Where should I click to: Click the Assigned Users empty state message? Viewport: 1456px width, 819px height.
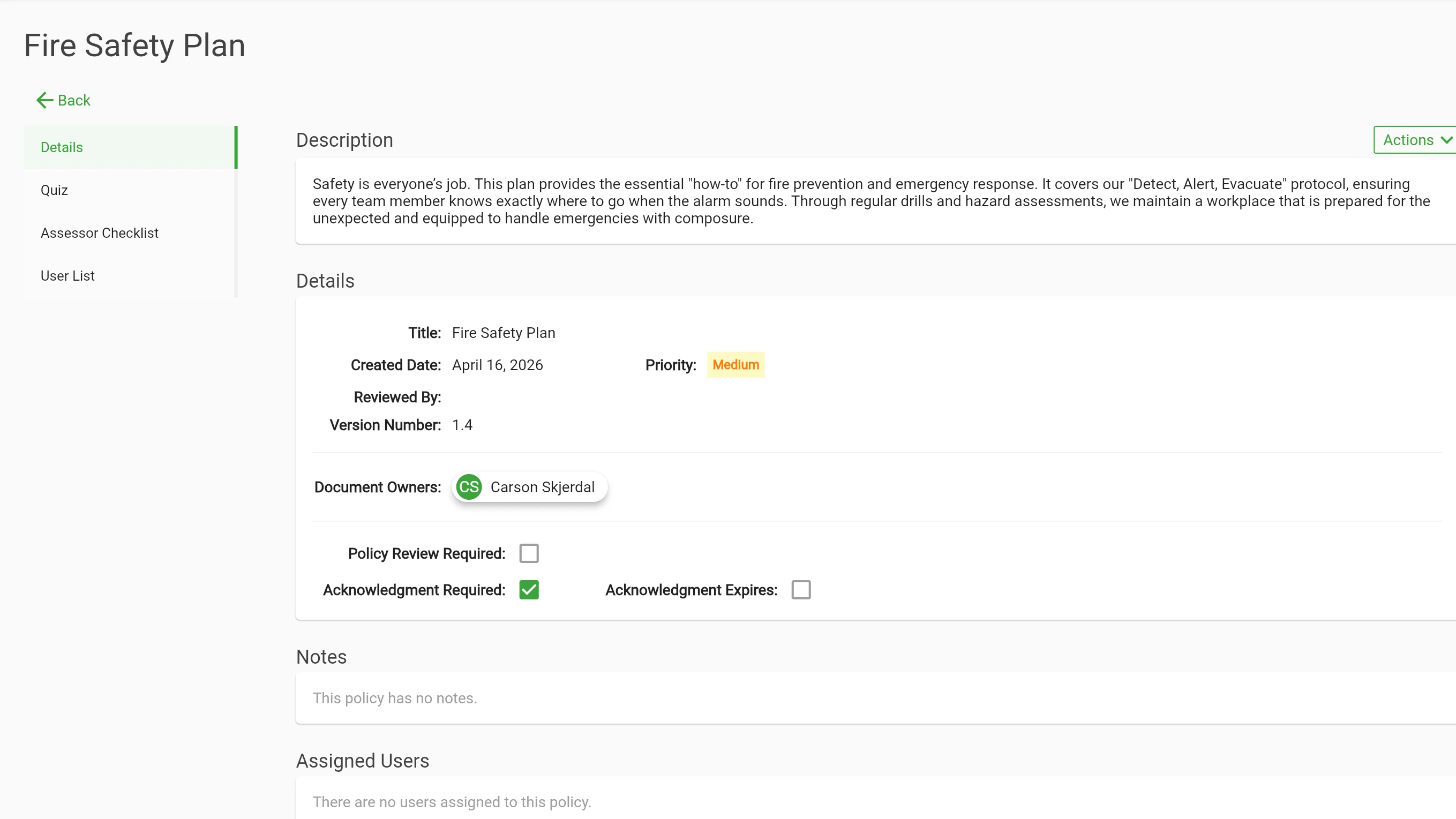452,802
